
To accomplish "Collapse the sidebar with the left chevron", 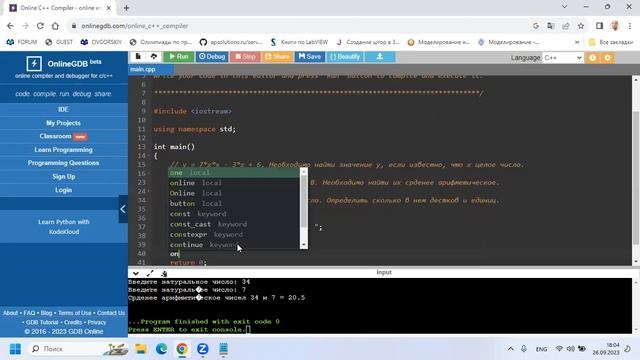I will coord(123,209).
